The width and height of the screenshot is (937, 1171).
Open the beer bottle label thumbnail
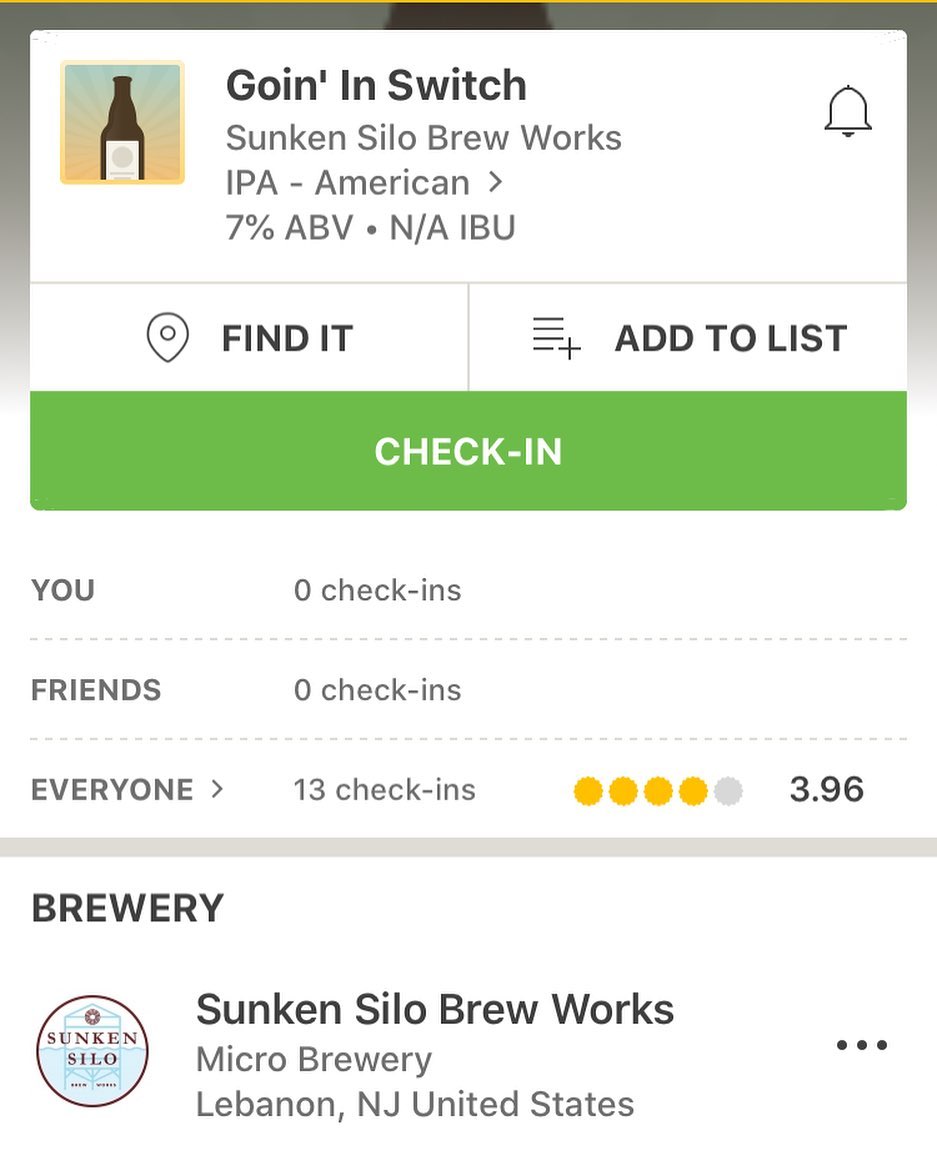[x=122, y=122]
